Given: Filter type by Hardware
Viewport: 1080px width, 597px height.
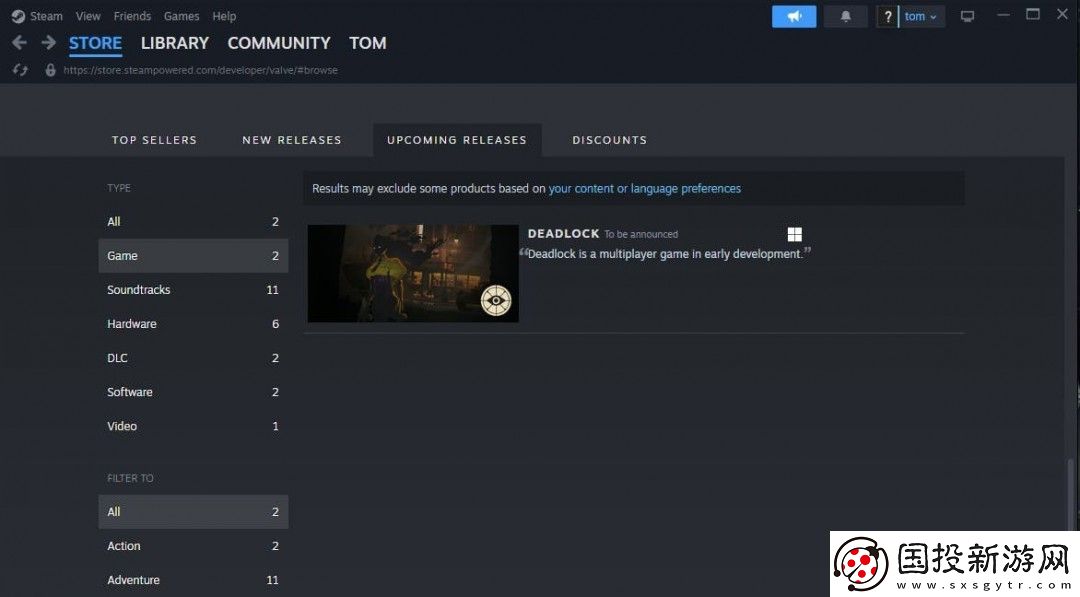Looking at the screenshot, I should (193, 324).
